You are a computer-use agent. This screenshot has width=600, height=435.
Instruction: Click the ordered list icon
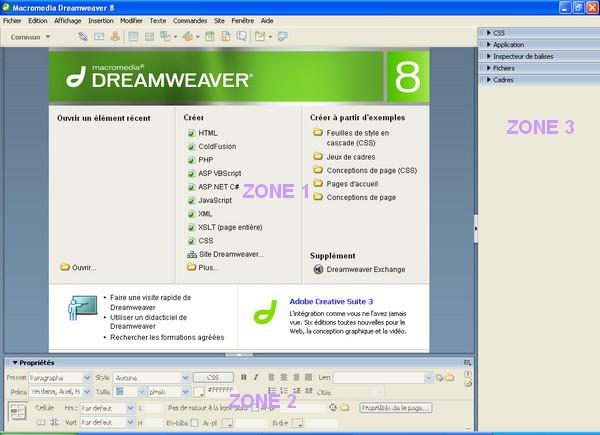click(284, 391)
